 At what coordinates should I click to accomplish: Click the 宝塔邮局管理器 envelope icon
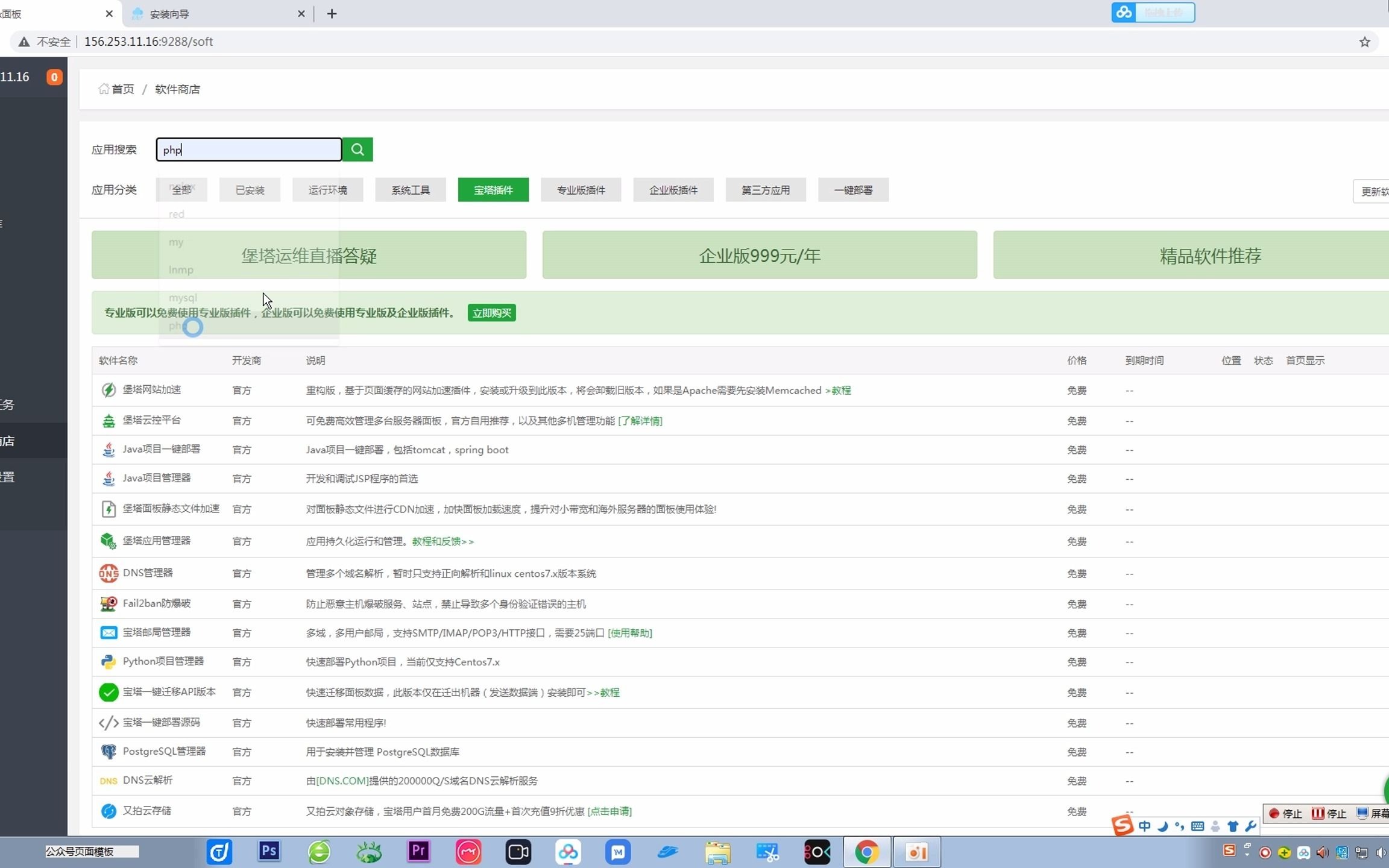[x=109, y=632]
